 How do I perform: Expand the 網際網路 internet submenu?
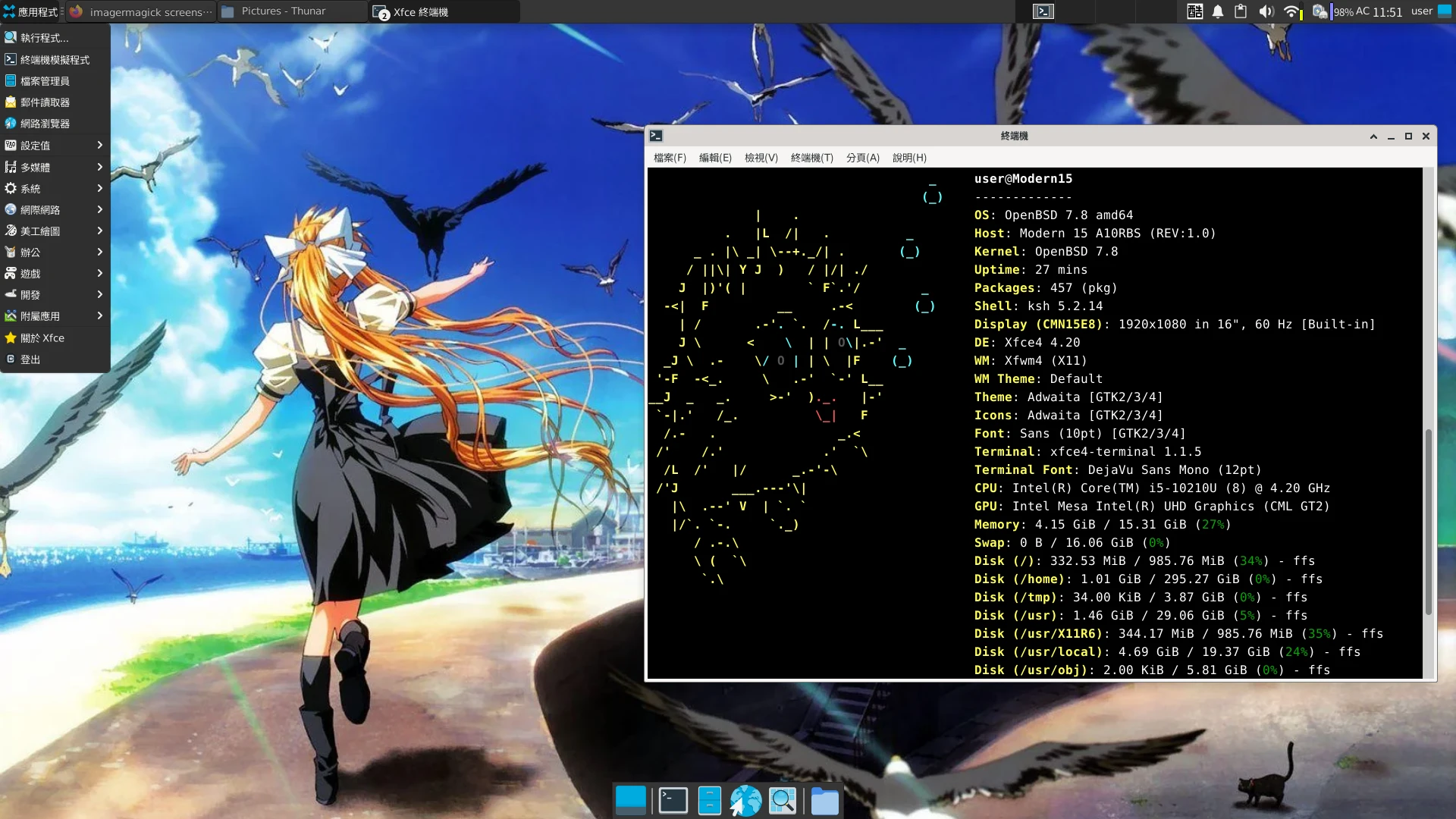(55, 209)
